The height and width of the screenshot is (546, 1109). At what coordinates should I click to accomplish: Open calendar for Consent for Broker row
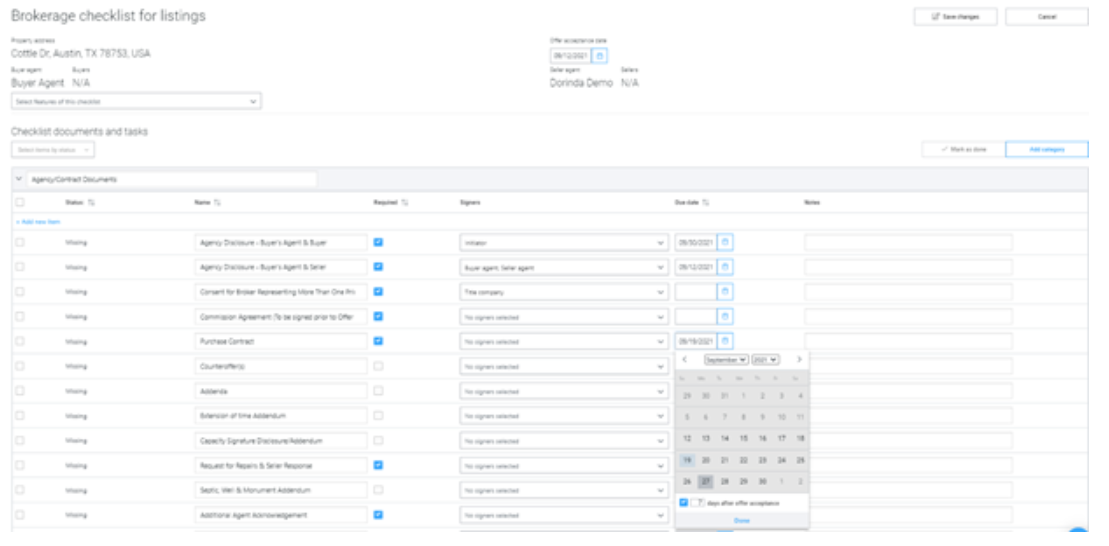pos(726,291)
